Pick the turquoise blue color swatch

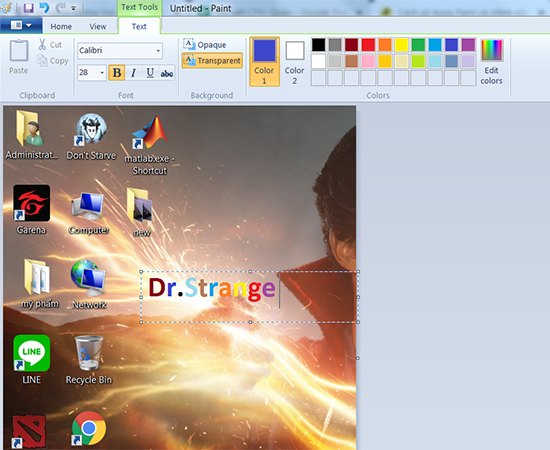[435, 45]
